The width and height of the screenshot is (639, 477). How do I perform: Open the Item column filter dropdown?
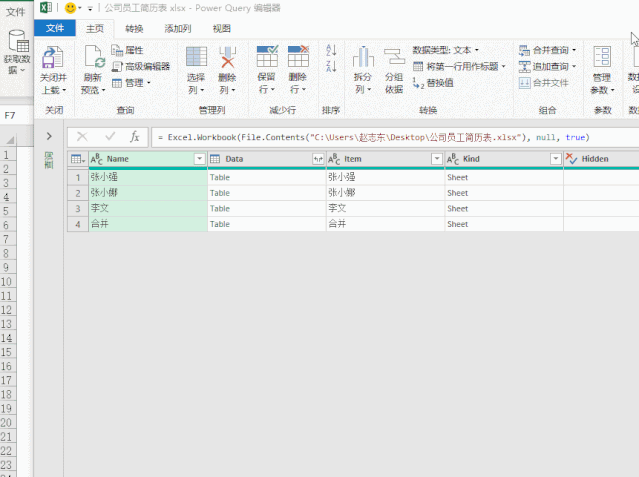(437, 159)
